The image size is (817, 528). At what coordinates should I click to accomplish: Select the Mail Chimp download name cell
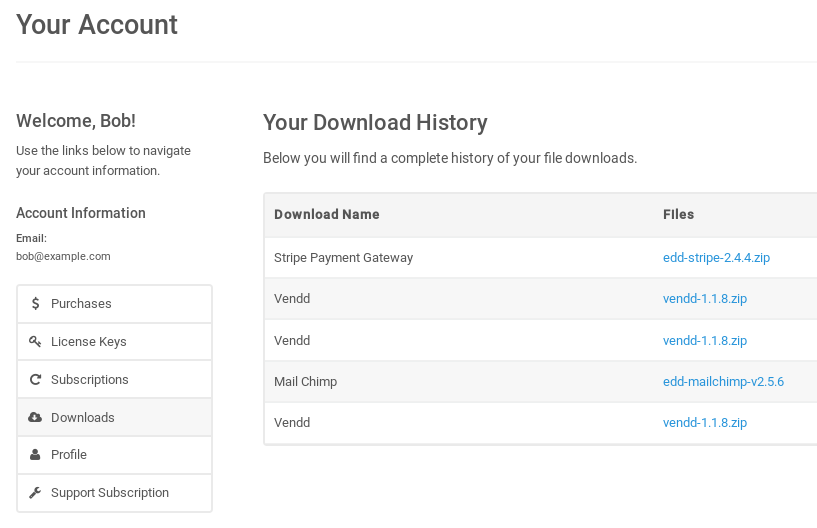click(305, 382)
